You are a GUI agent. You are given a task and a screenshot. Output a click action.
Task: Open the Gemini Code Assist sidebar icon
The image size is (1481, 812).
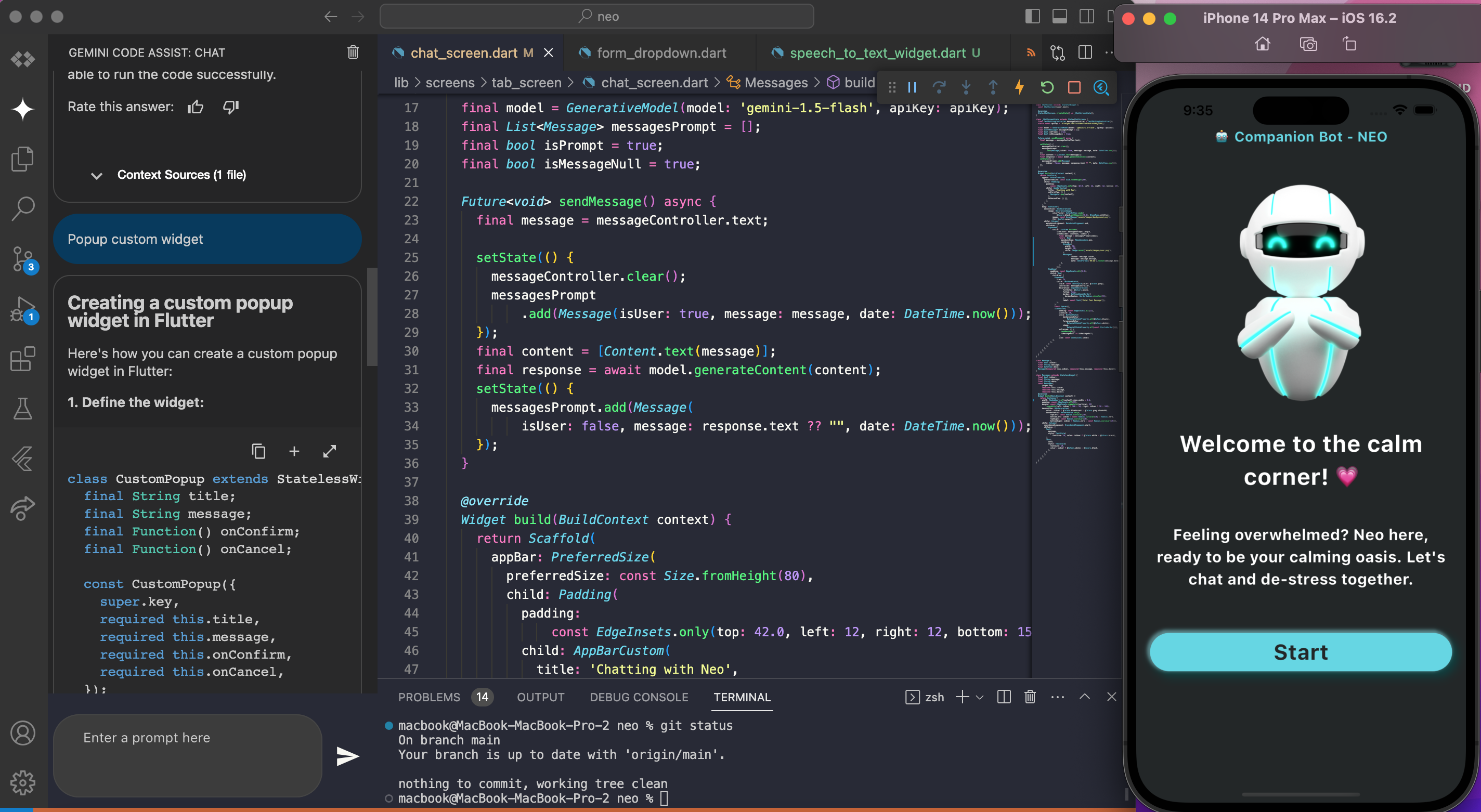[x=23, y=109]
